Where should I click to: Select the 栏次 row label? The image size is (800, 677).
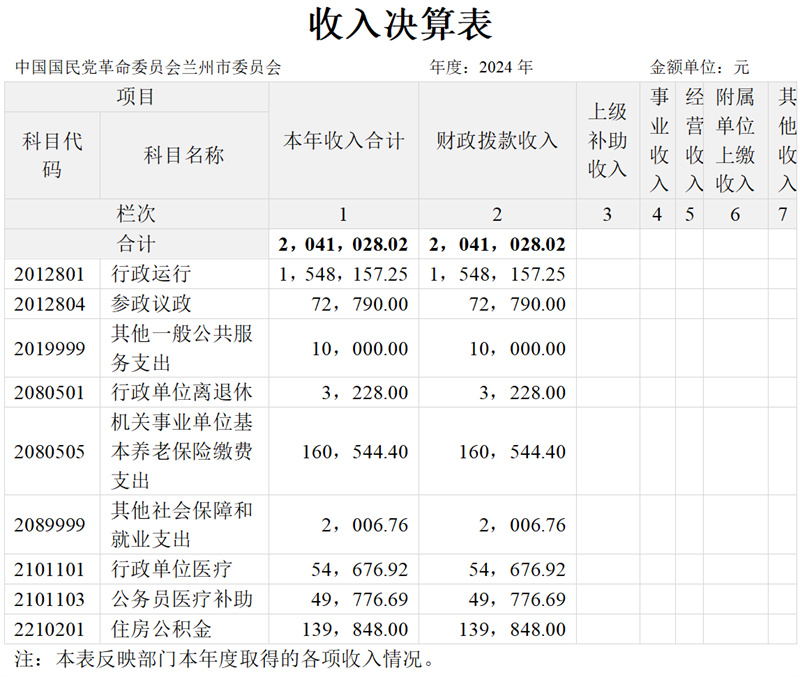[x=136, y=214]
